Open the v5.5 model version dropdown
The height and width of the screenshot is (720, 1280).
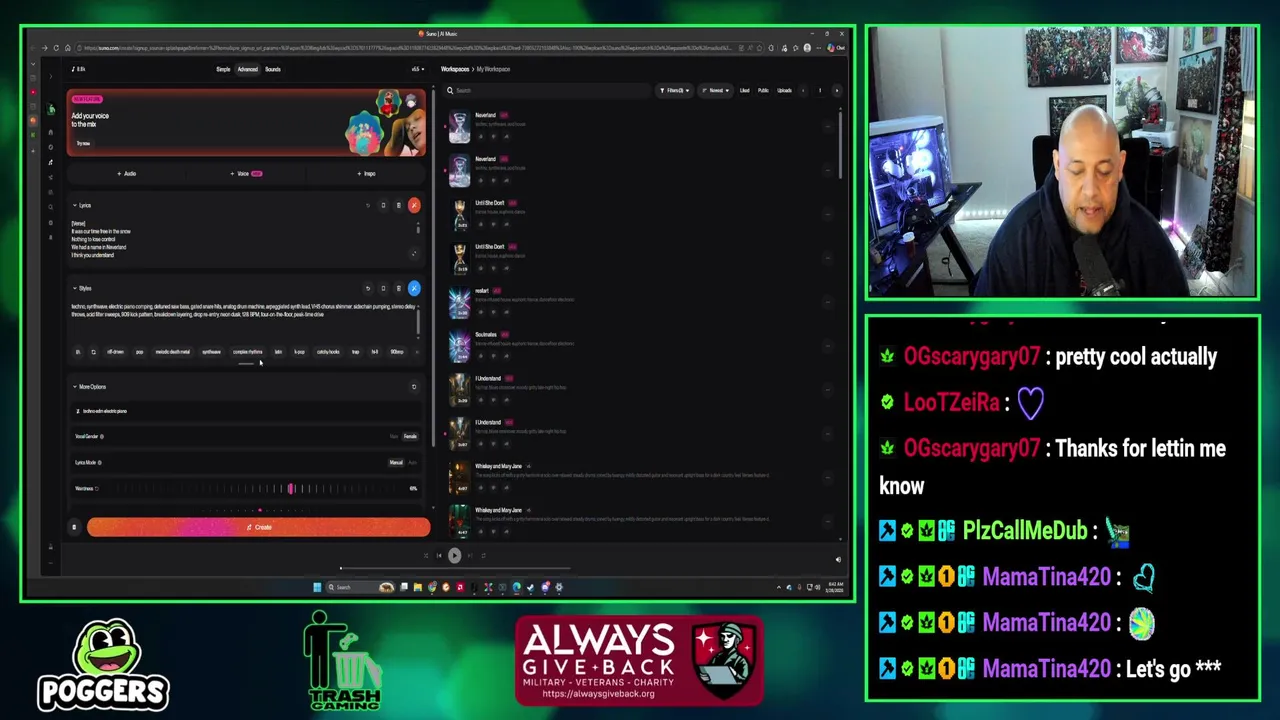(x=417, y=70)
